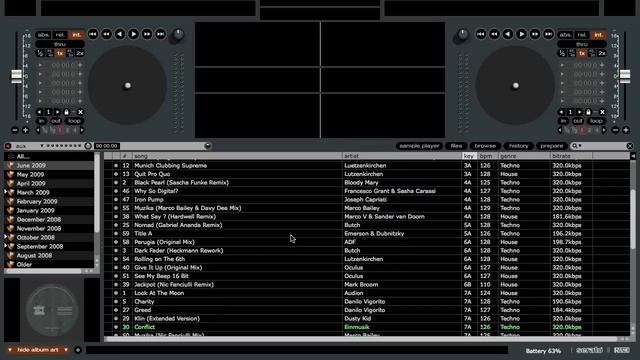Select previous loop slot on left deck
Image resolution: width=640 pixels, height=360 pixels.
pos(40,112)
